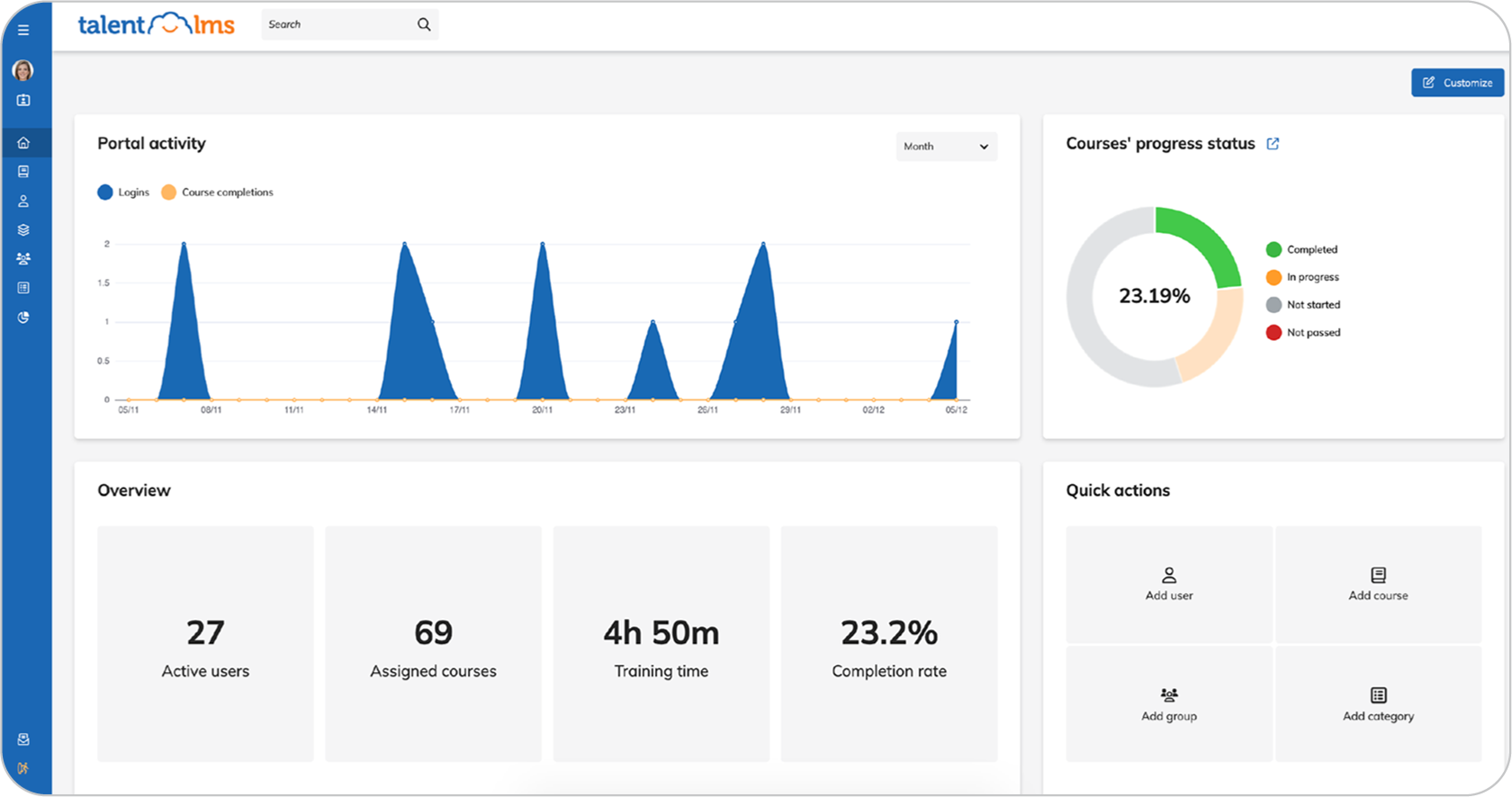Toggle the Completed legend item in donut chart
Viewport: 1512px width, 797px height.
click(x=1301, y=250)
